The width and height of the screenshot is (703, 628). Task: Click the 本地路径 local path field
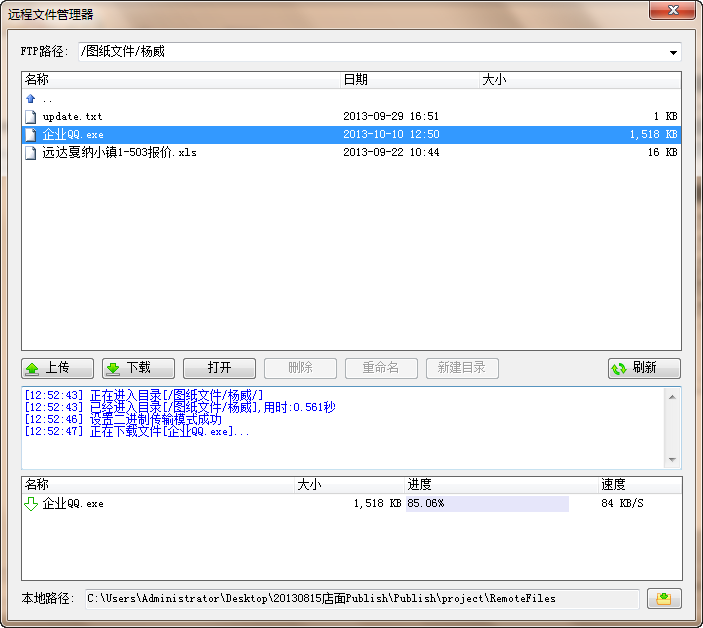click(x=362, y=599)
